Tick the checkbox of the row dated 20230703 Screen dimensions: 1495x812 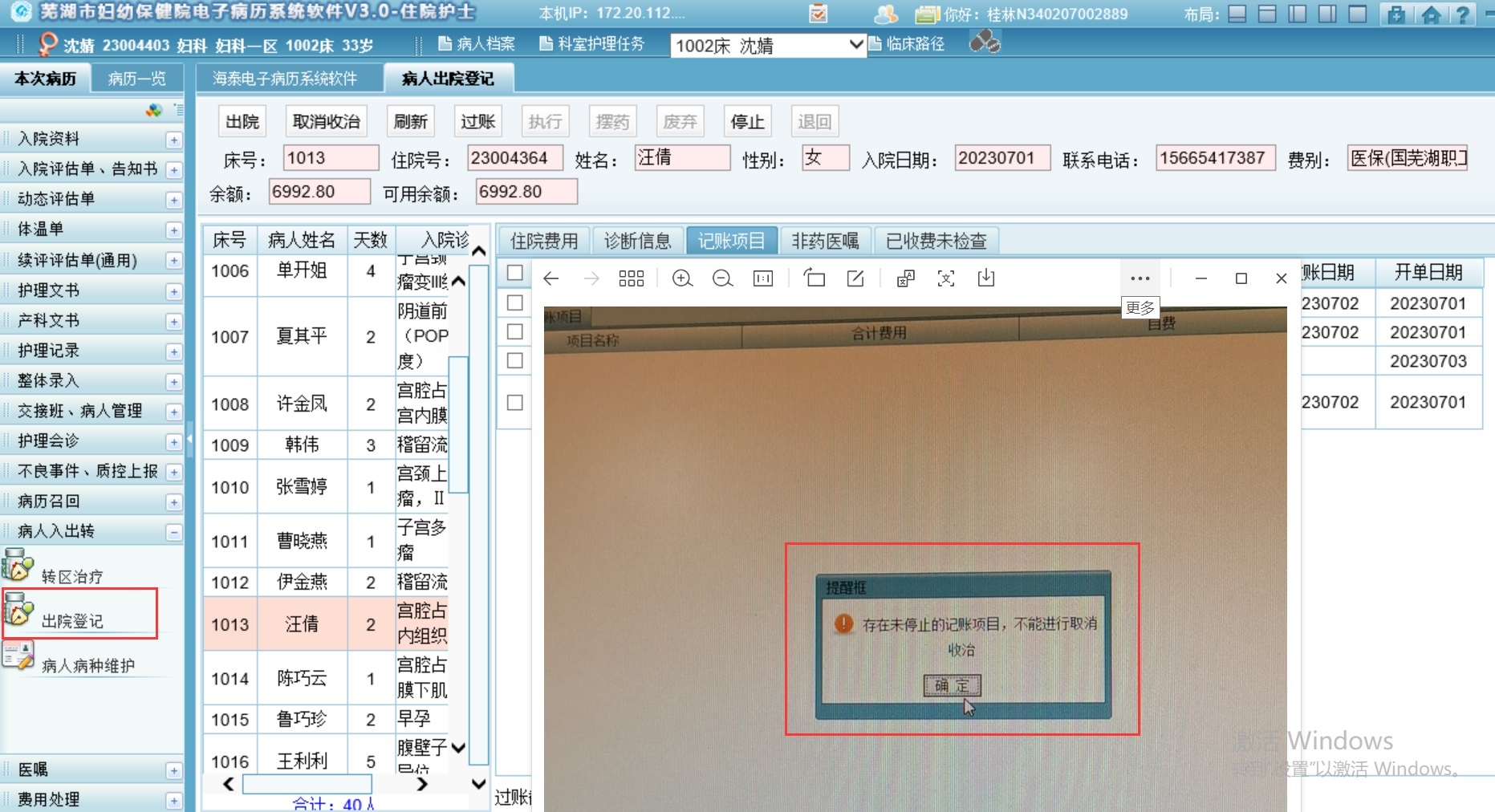[515, 360]
